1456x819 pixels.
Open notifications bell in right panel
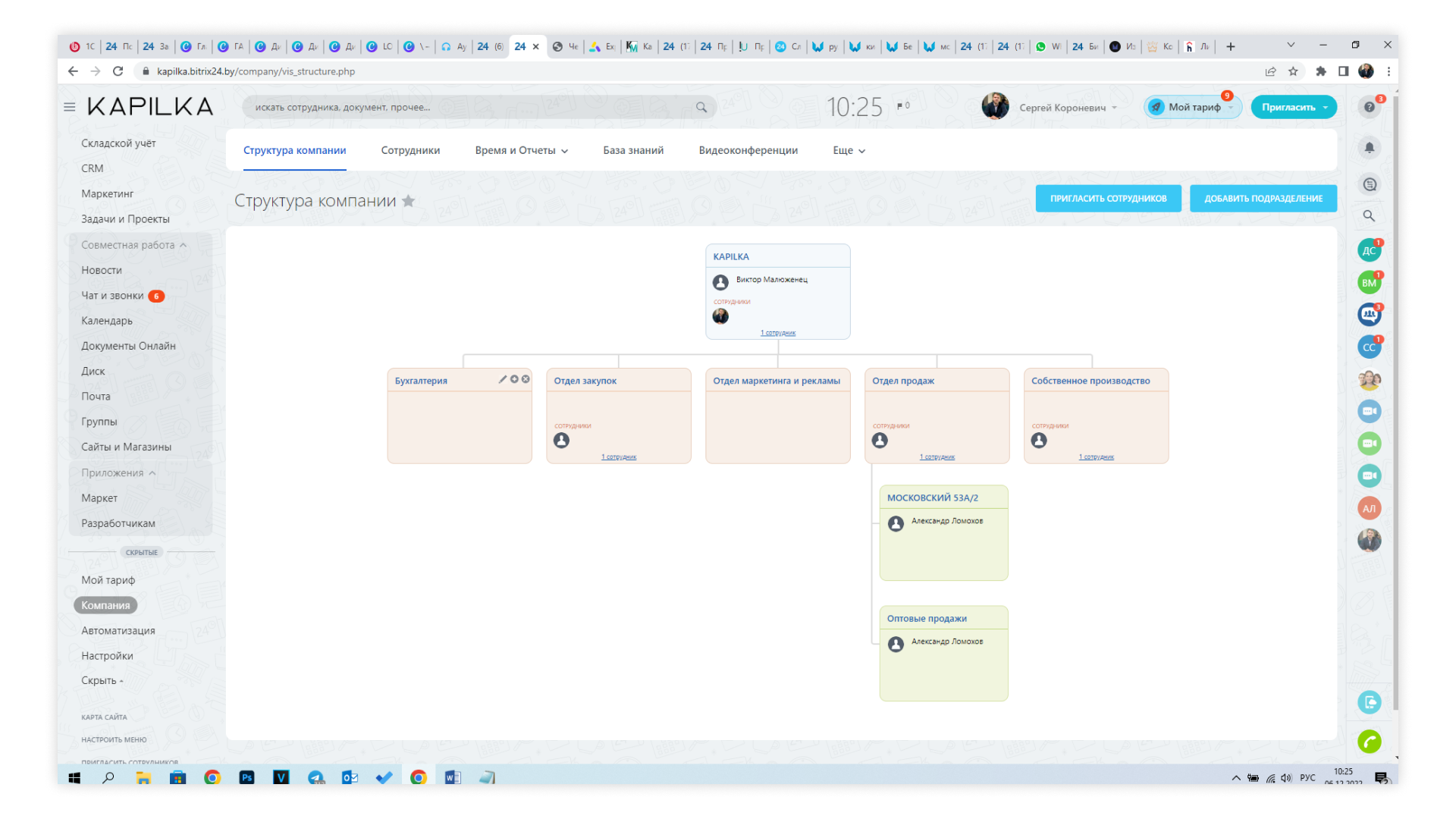(x=1369, y=148)
